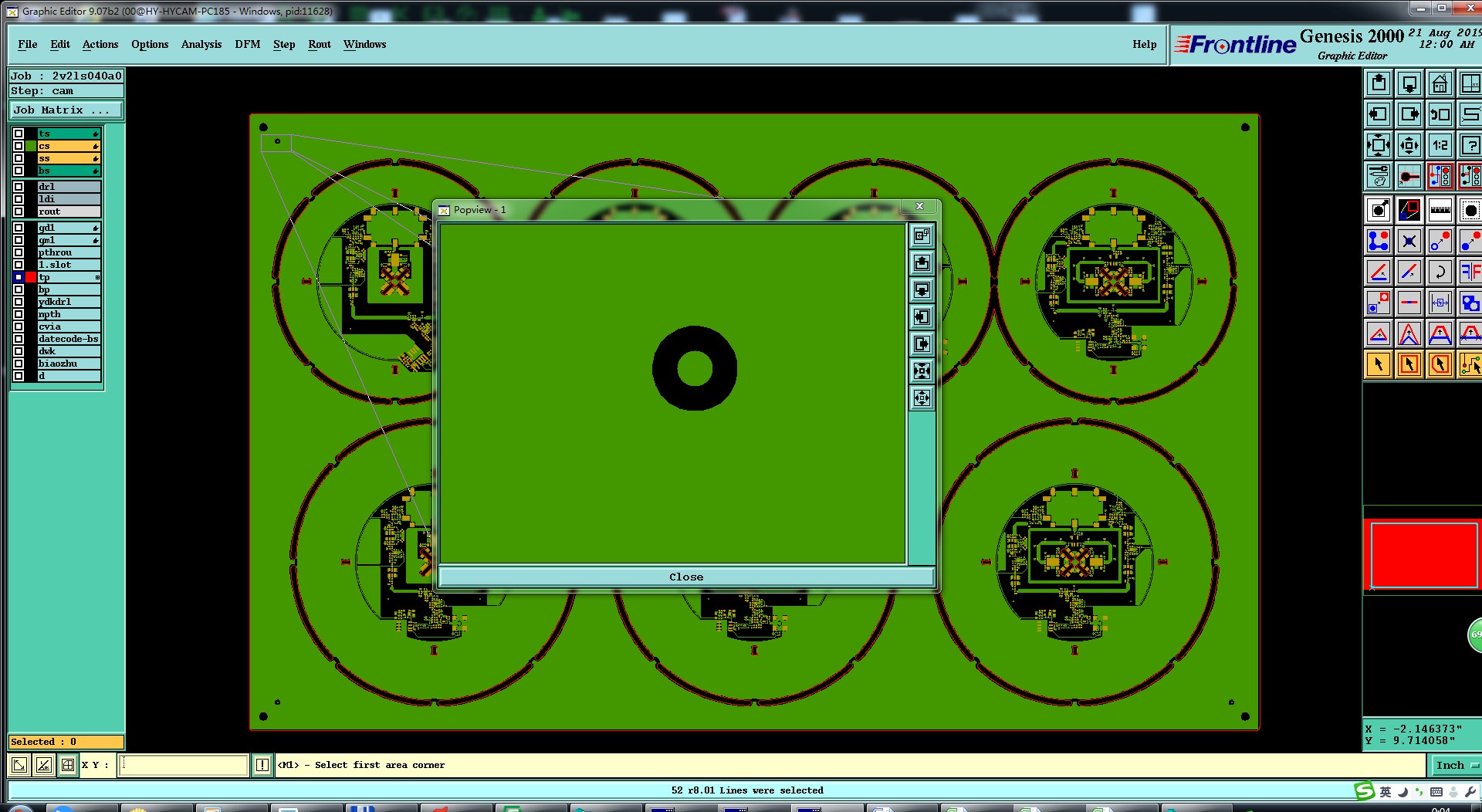This screenshot has height=812, width=1482.
Task: Open the DFM menu
Action: [x=248, y=44]
